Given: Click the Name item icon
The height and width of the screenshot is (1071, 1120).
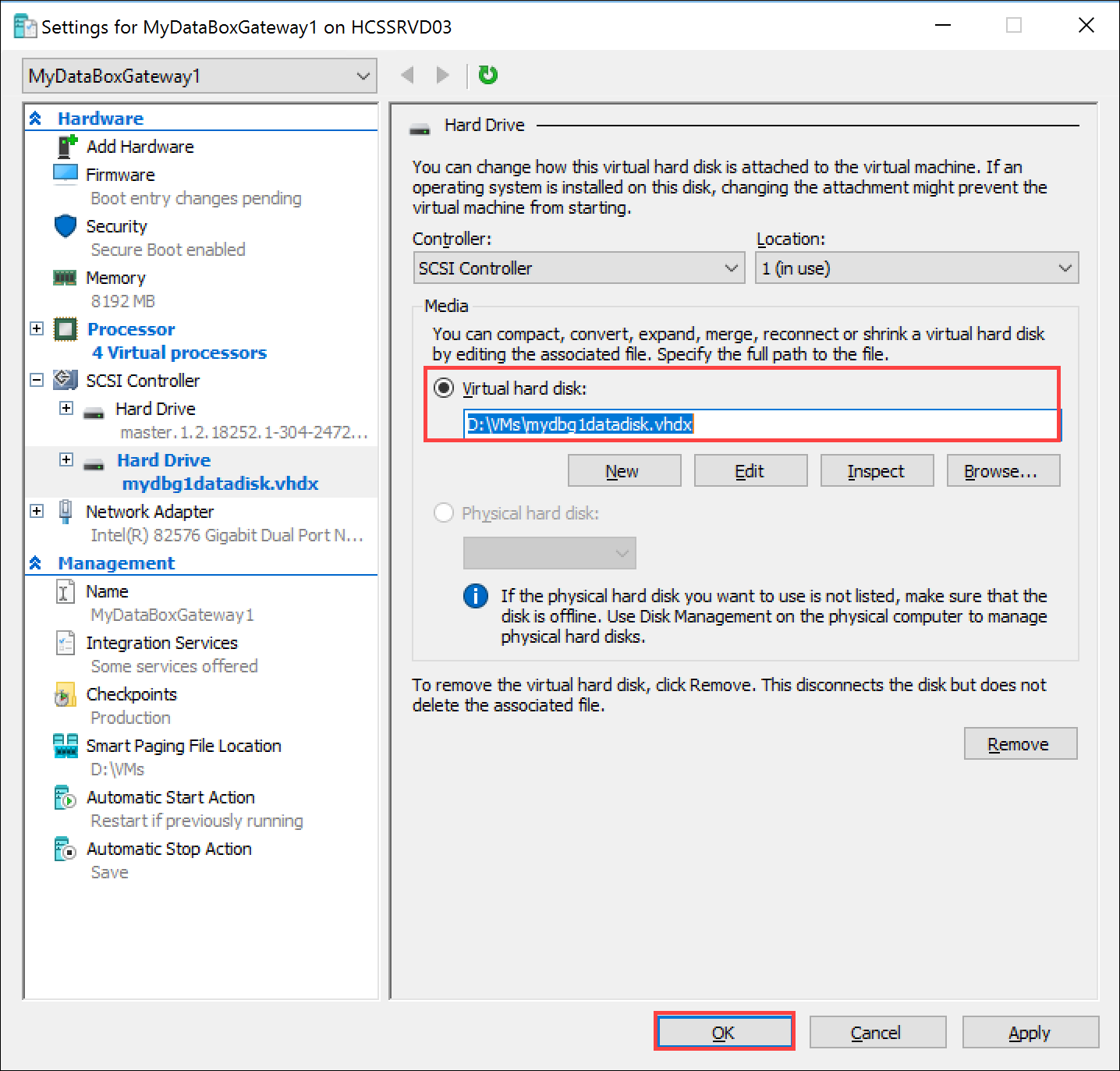Looking at the screenshot, I should click(x=66, y=591).
